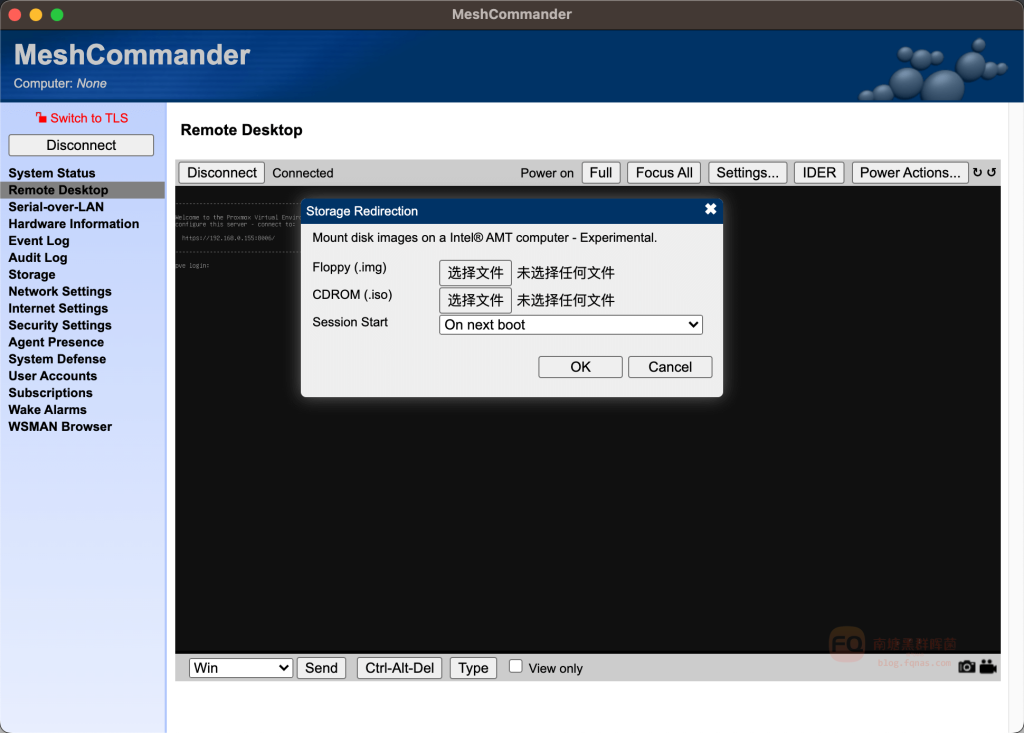Image resolution: width=1024 pixels, height=733 pixels.
Task: Choose a file for Floppy (.img)
Action: (475, 273)
